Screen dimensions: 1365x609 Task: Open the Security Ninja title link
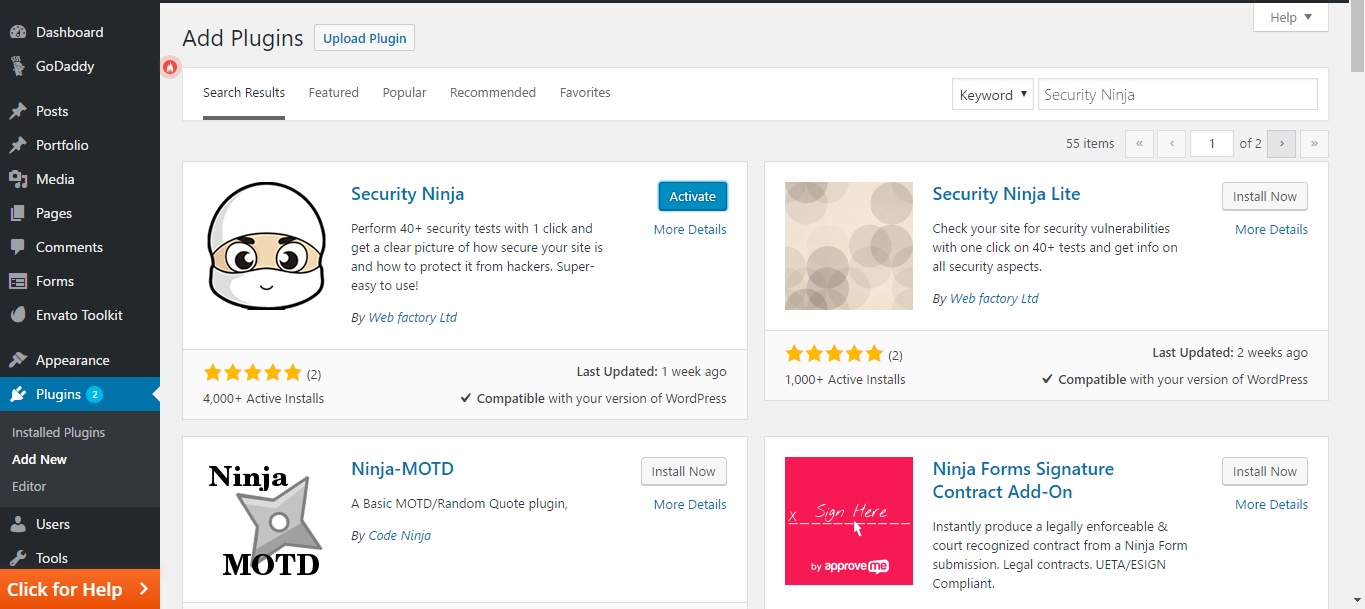point(408,194)
